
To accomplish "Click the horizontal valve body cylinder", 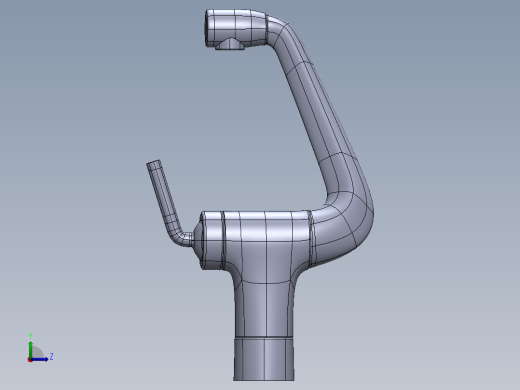I will [257, 239].
